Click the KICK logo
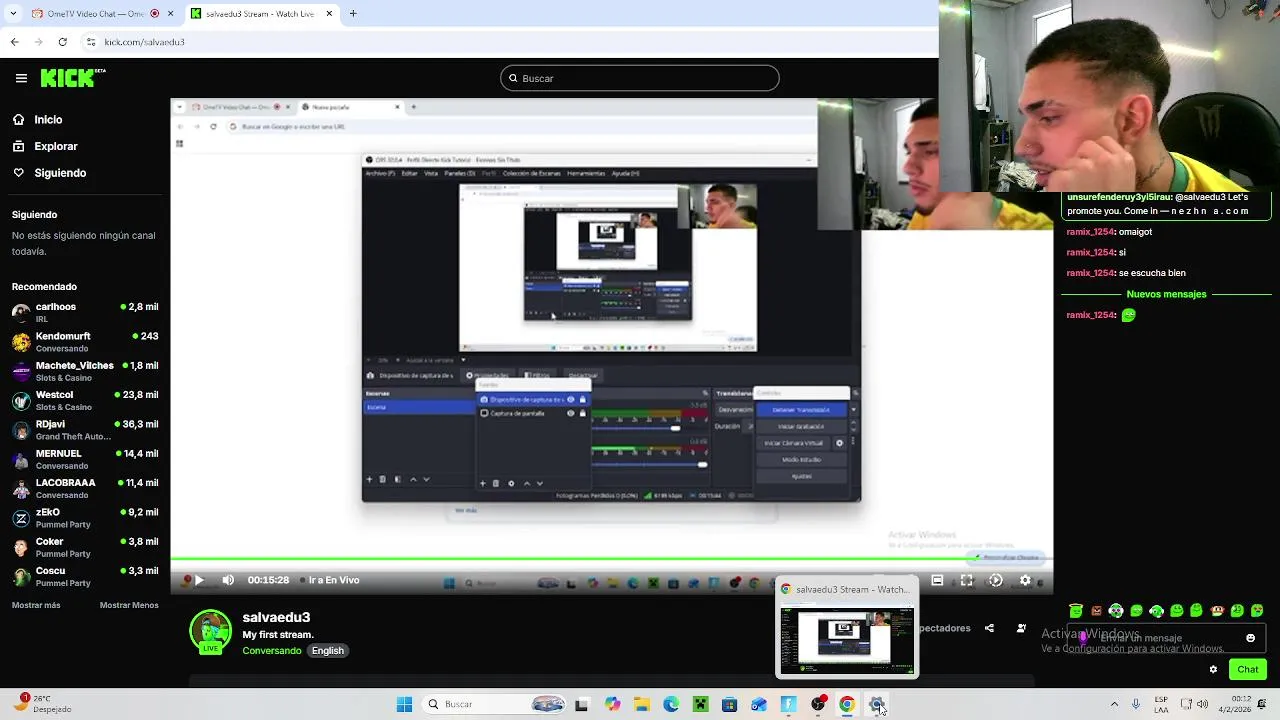The width and height of the screenshot is (1280, 720). 73,77
